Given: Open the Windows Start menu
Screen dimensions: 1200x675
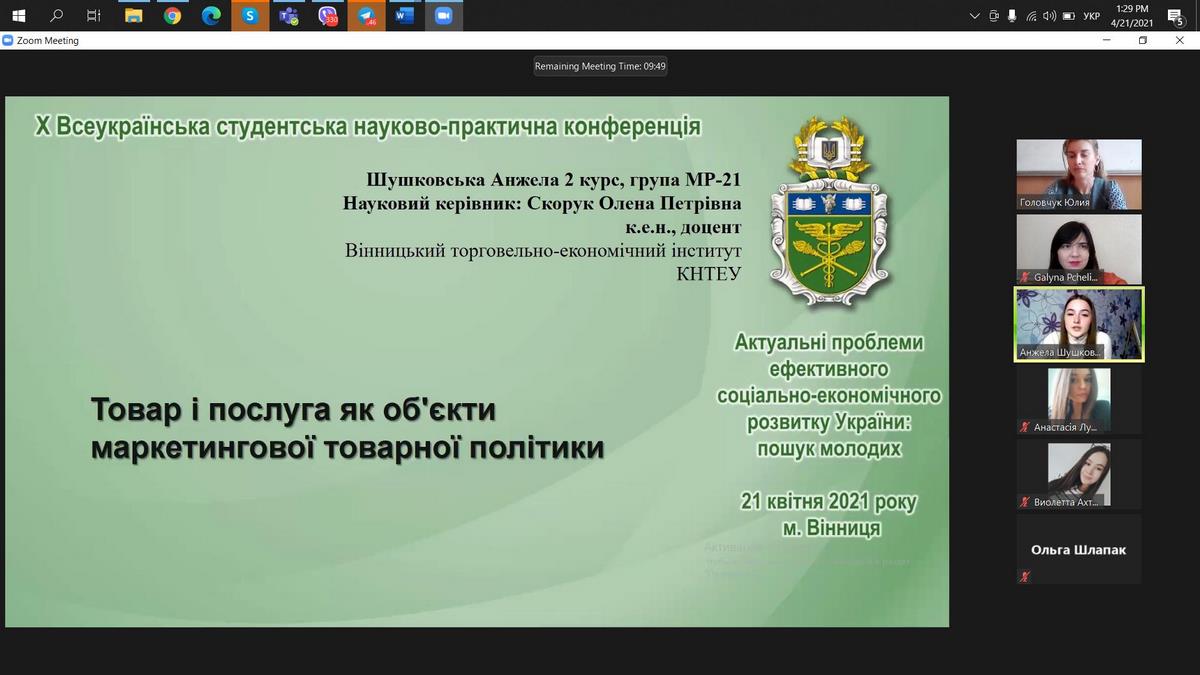Looking at the screenshot, I should (18, 15).
